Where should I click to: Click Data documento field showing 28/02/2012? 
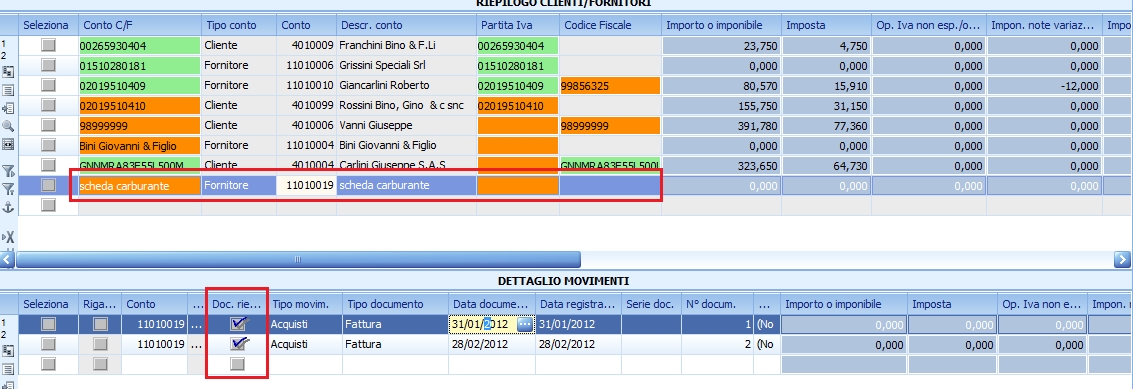(x=491, y=344)
